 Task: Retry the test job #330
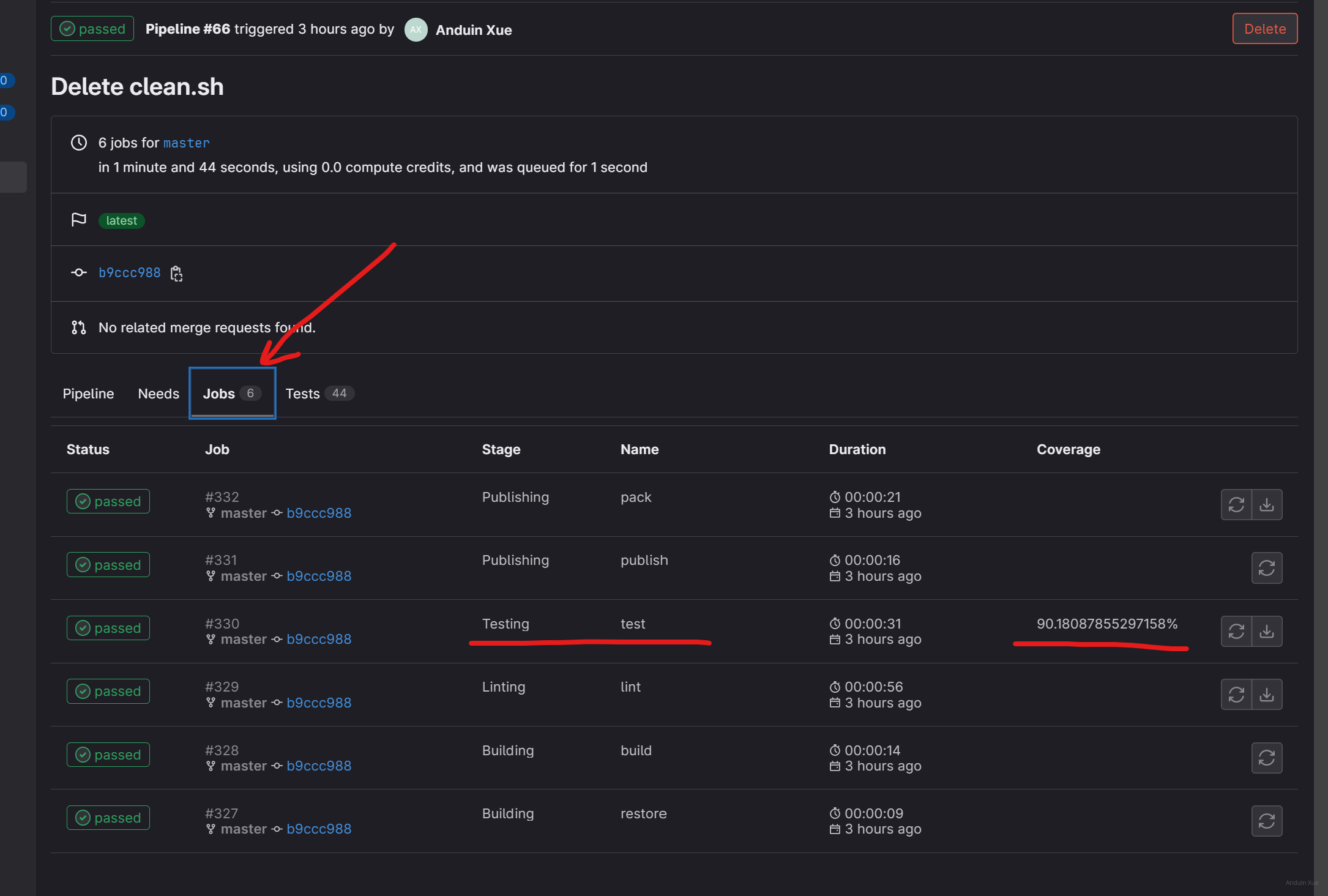[x=1236, y=632]
